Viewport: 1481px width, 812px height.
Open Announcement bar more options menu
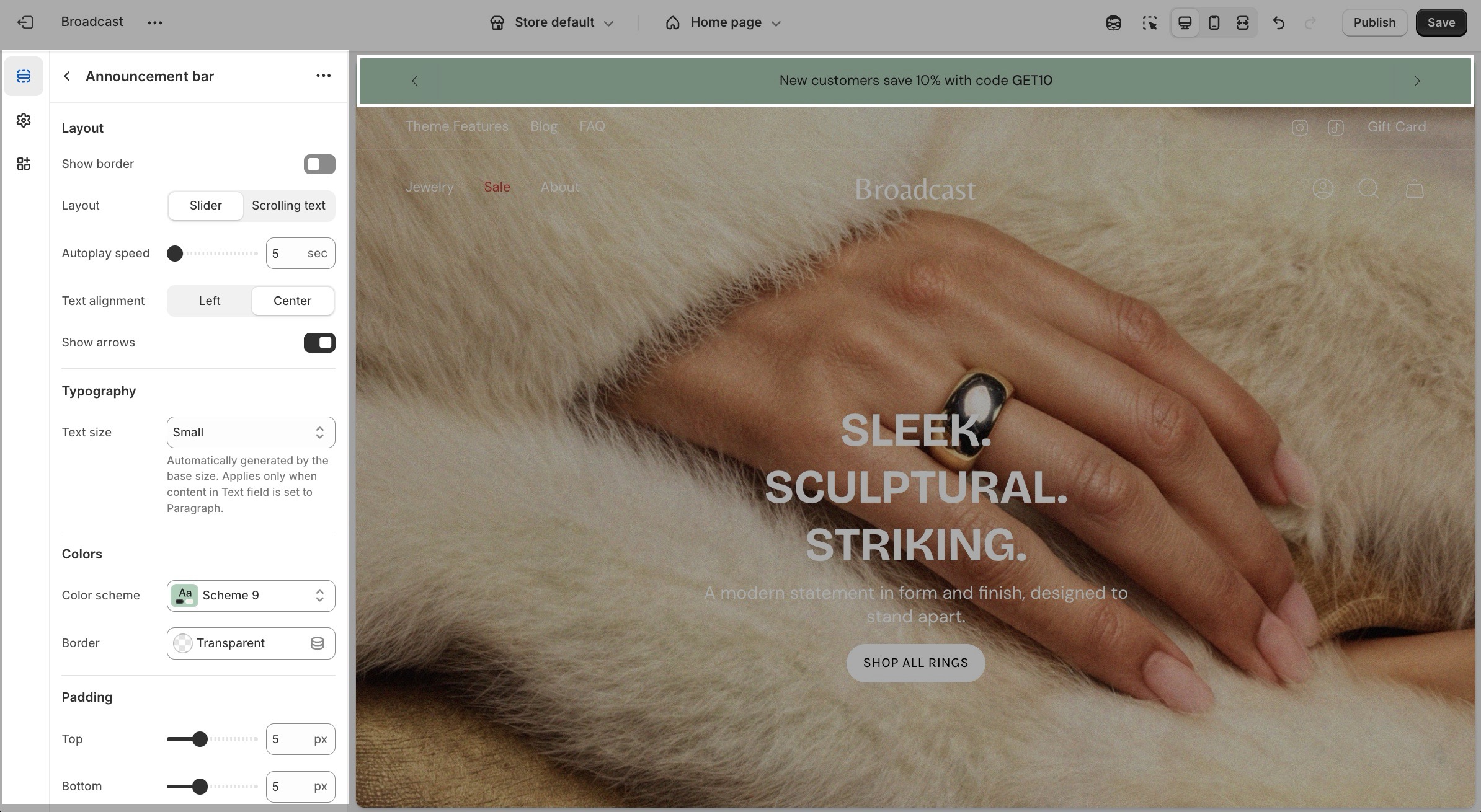point(324,76)
